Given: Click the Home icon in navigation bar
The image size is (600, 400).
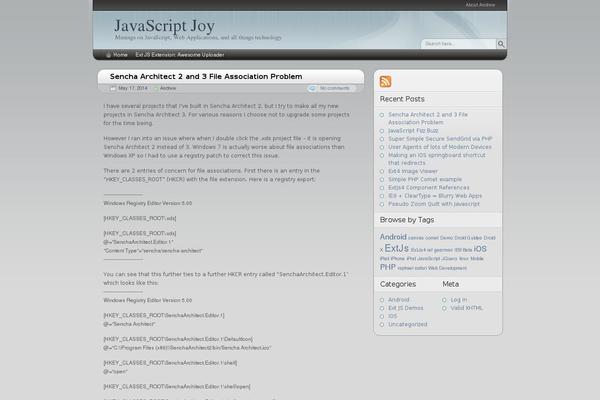Looking at the screenshot, I should (108, 55).
